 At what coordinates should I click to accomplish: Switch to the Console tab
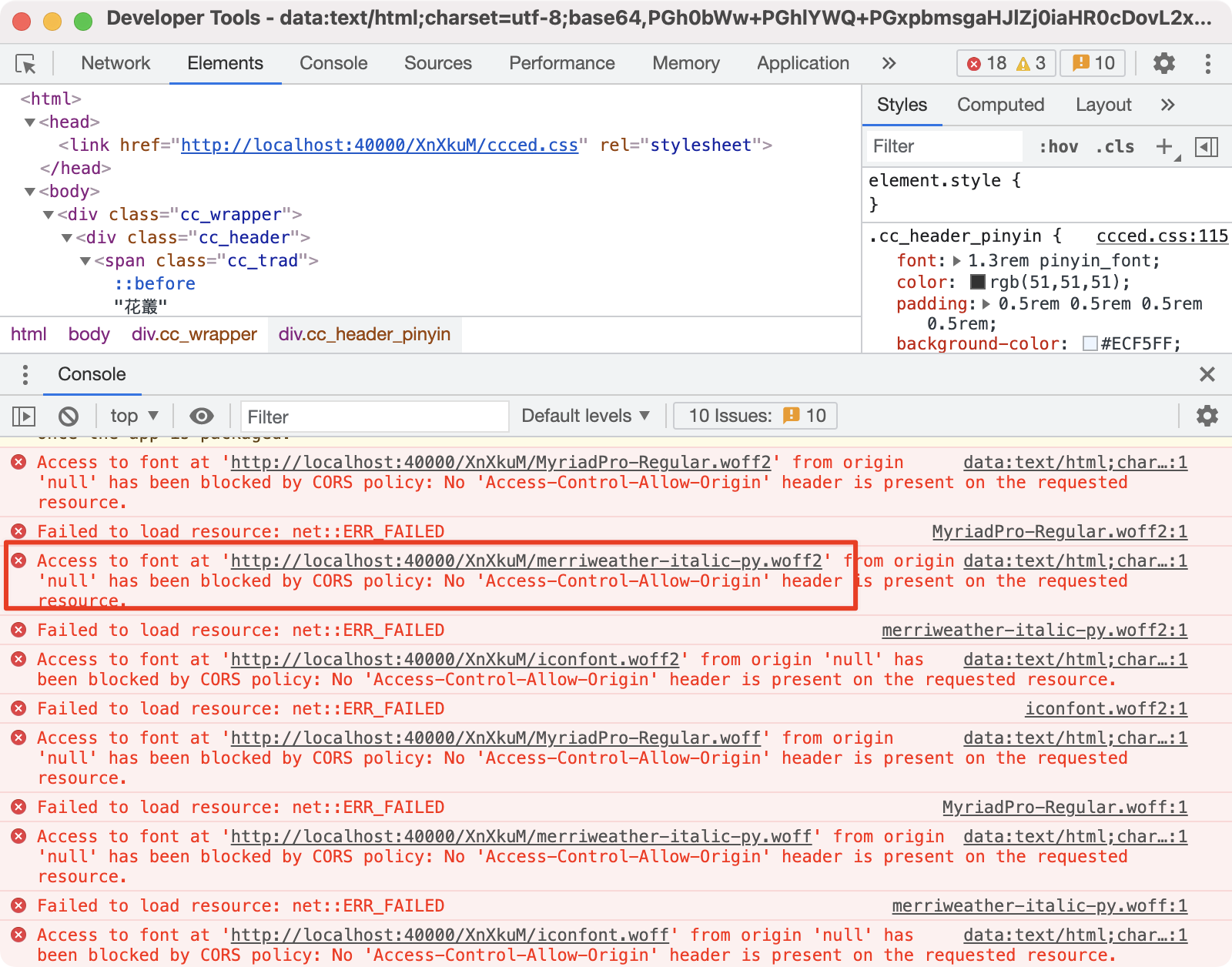333,63
